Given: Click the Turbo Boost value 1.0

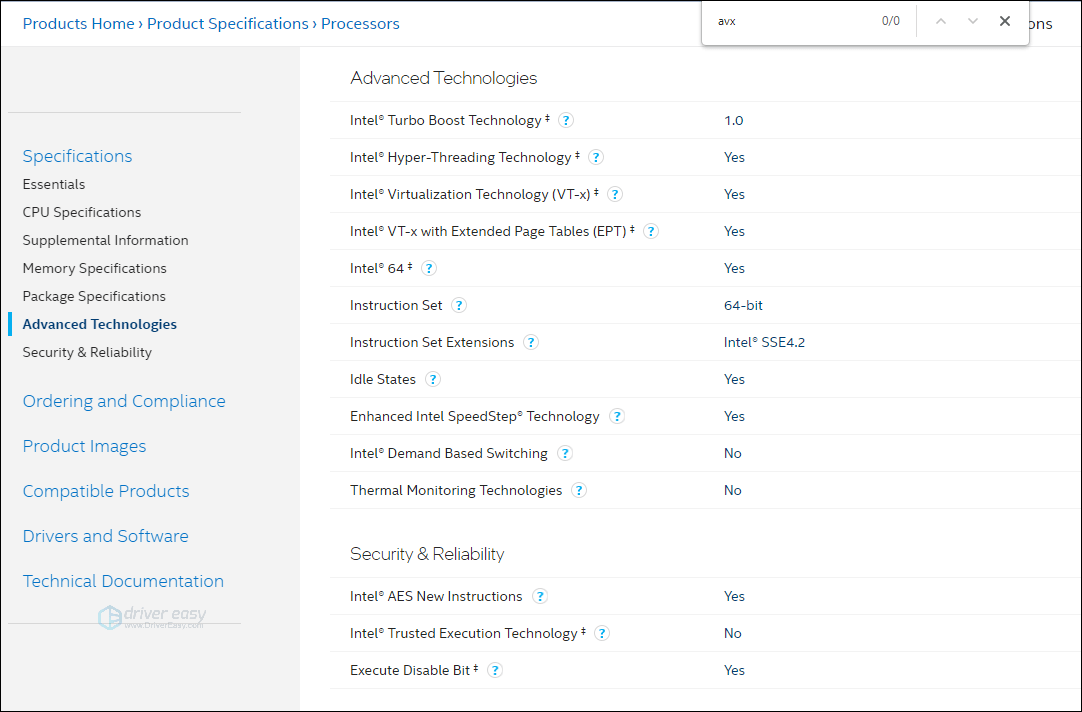Looking at the screenshot, I should (x=734, y=120).
